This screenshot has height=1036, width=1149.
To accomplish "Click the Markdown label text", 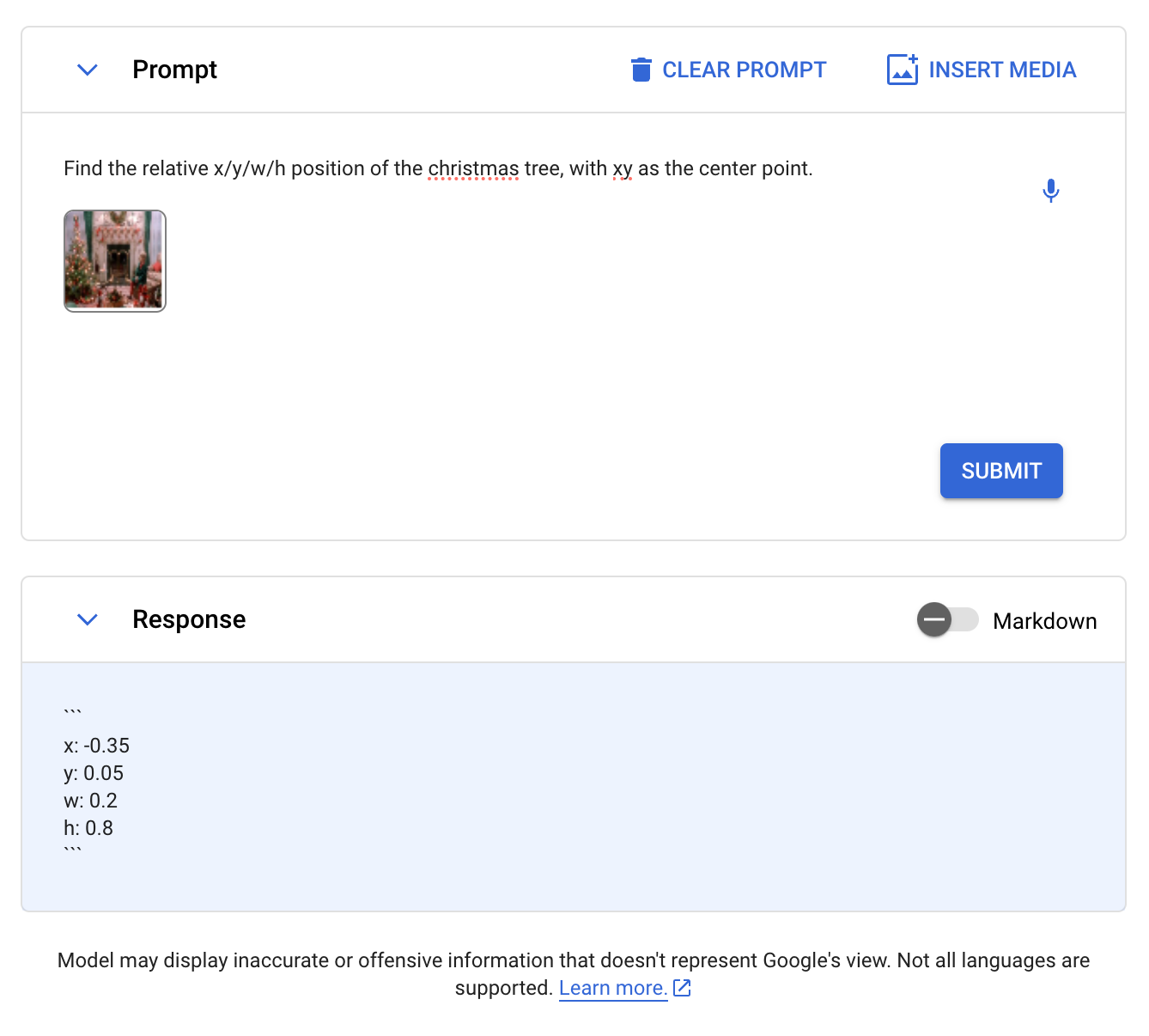I will pyautogui.click(x=1044, y=621).
